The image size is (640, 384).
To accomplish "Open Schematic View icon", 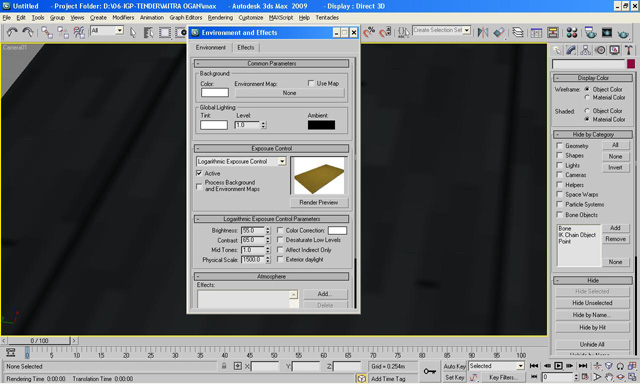I will tap(553, 32).
